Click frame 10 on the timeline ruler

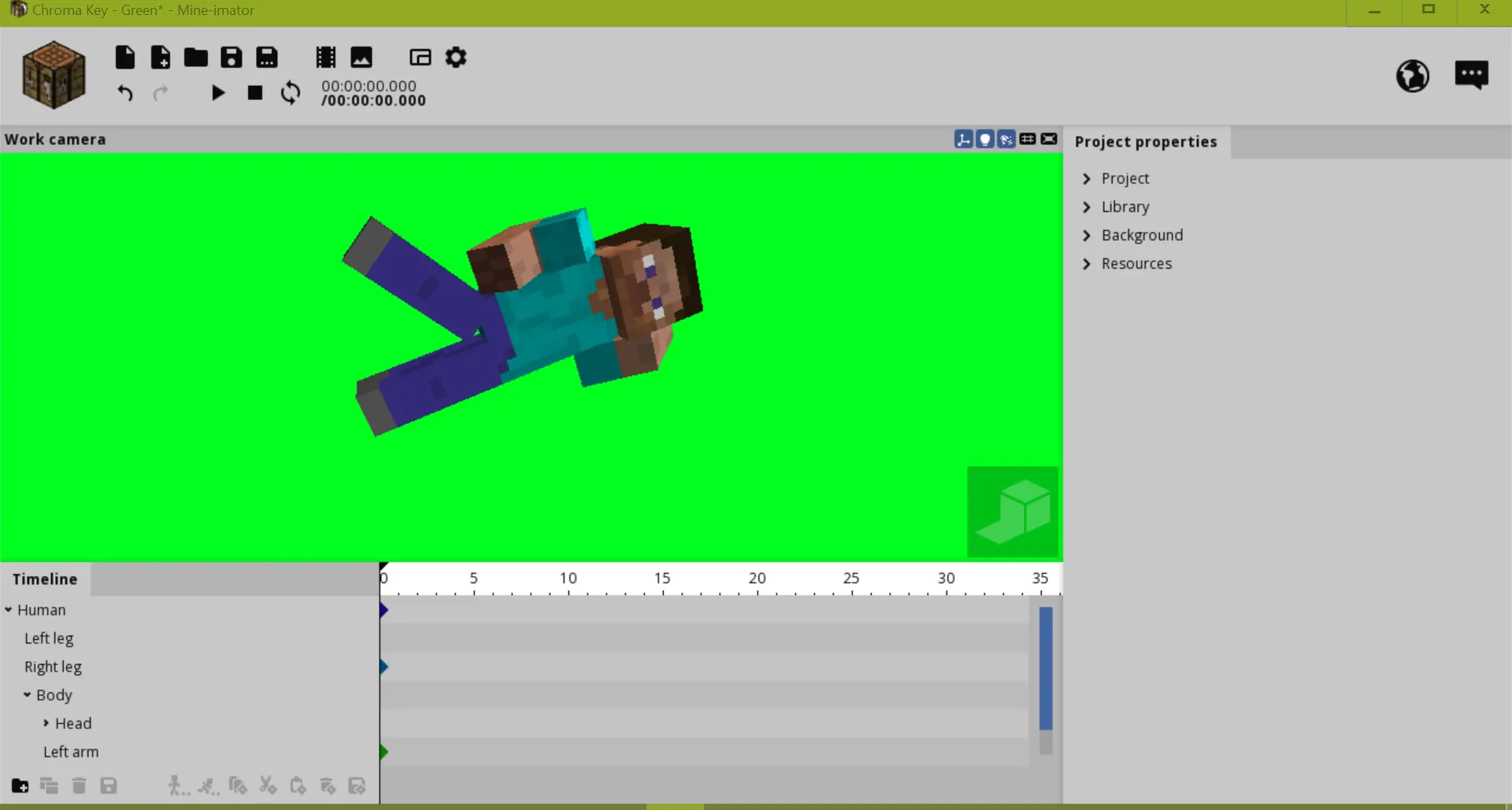(x=569, y=579)
